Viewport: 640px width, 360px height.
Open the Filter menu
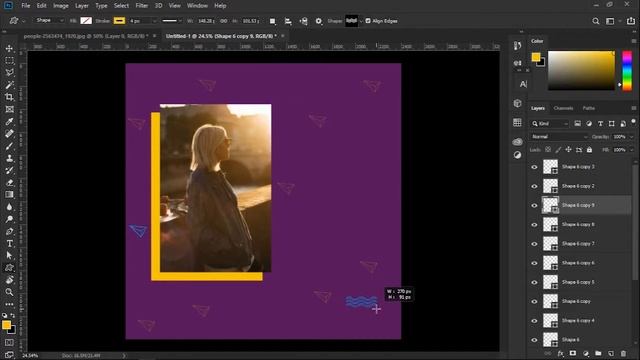pos(142,6)
